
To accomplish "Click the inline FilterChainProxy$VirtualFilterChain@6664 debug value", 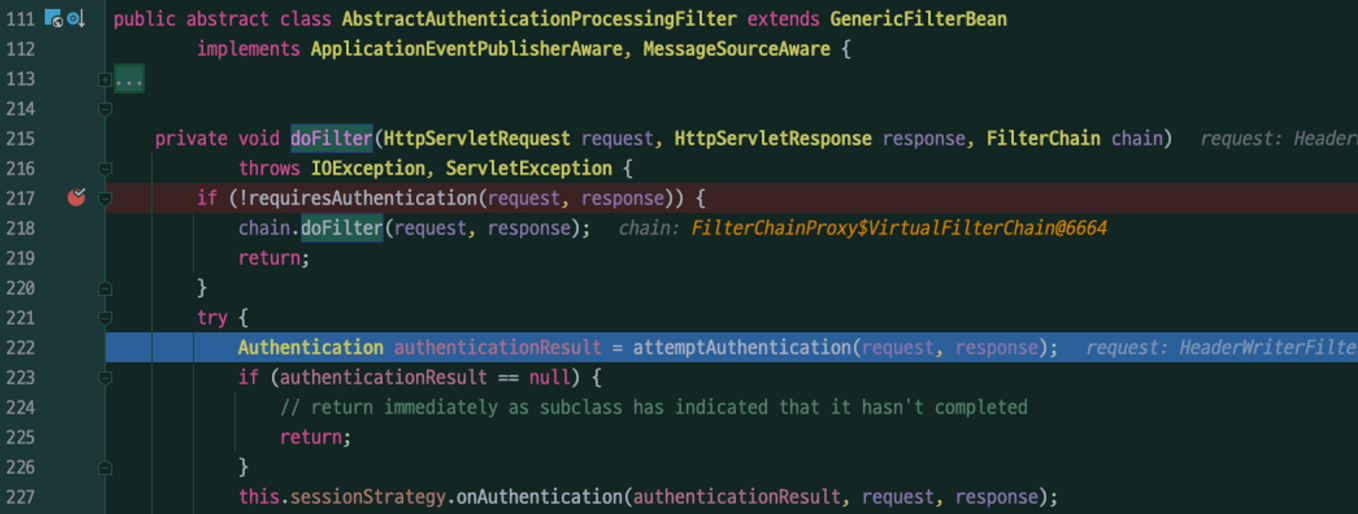I will pyautogui.click(x=898, y=228).
